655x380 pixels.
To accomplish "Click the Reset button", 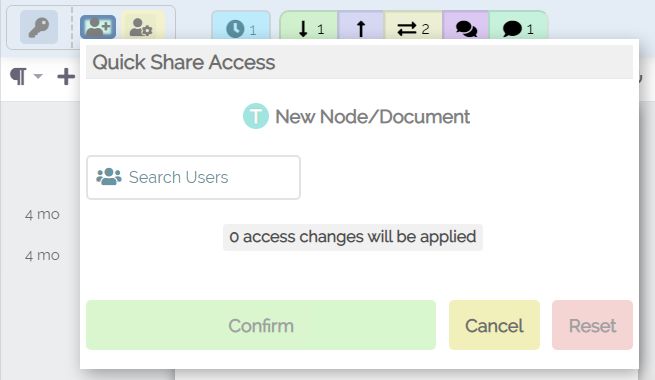I will (592, 325).
